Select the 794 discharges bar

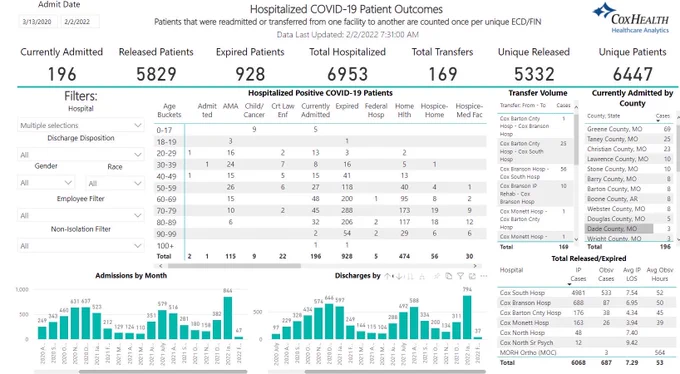pyautogui.click(x=467, y=317)
